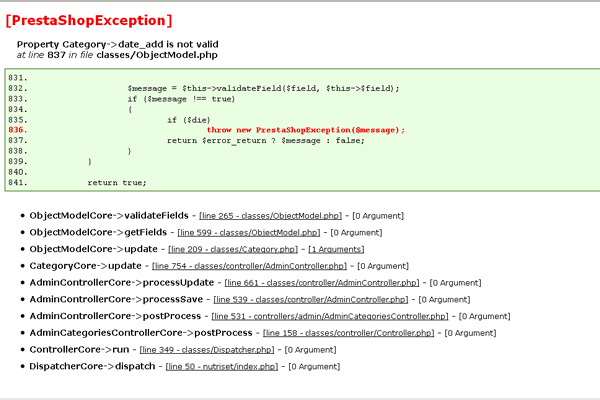Click code line 832 validateField statement

click(x=263, y=88)
